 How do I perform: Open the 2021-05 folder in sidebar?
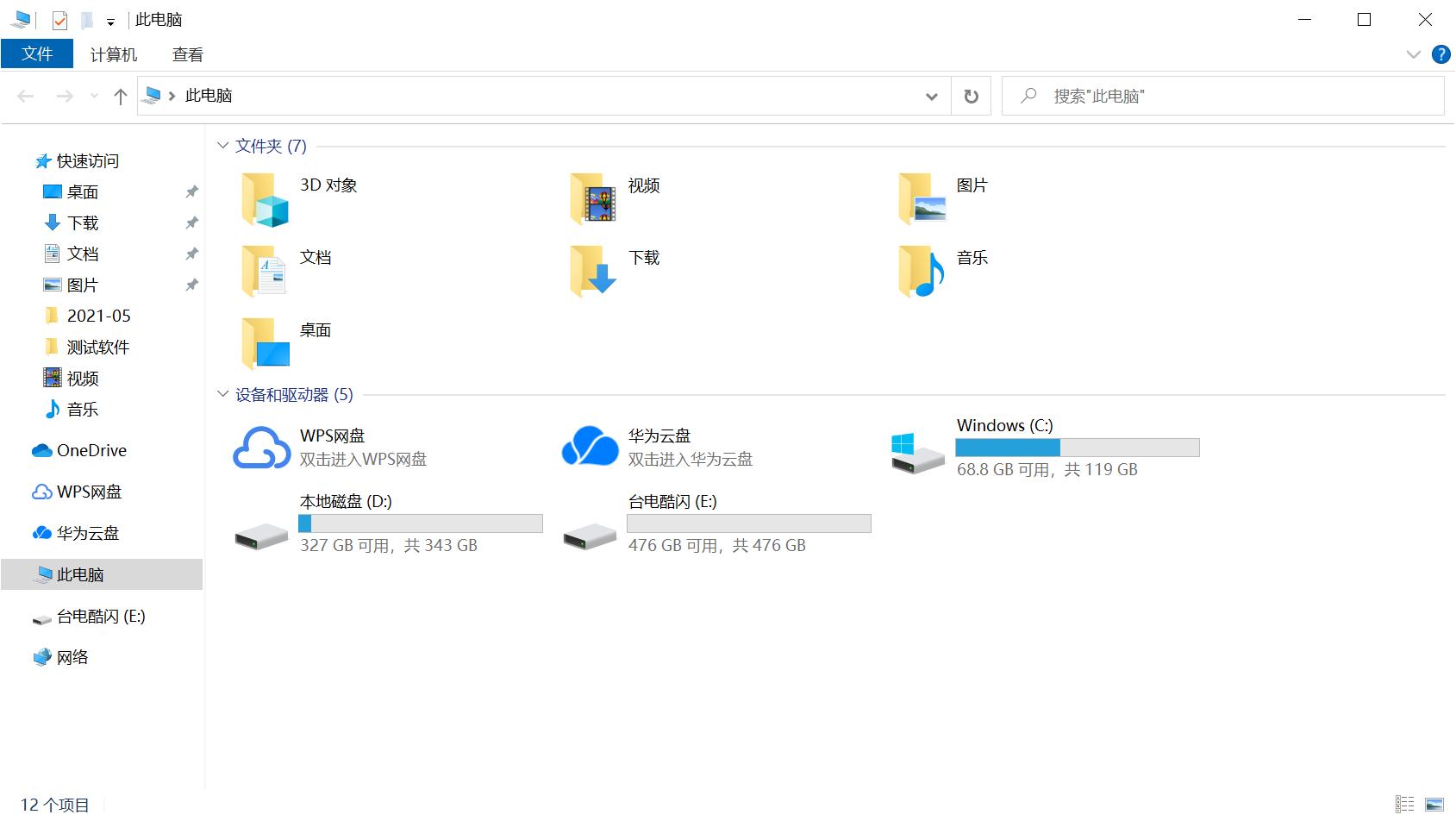point(99,316)
